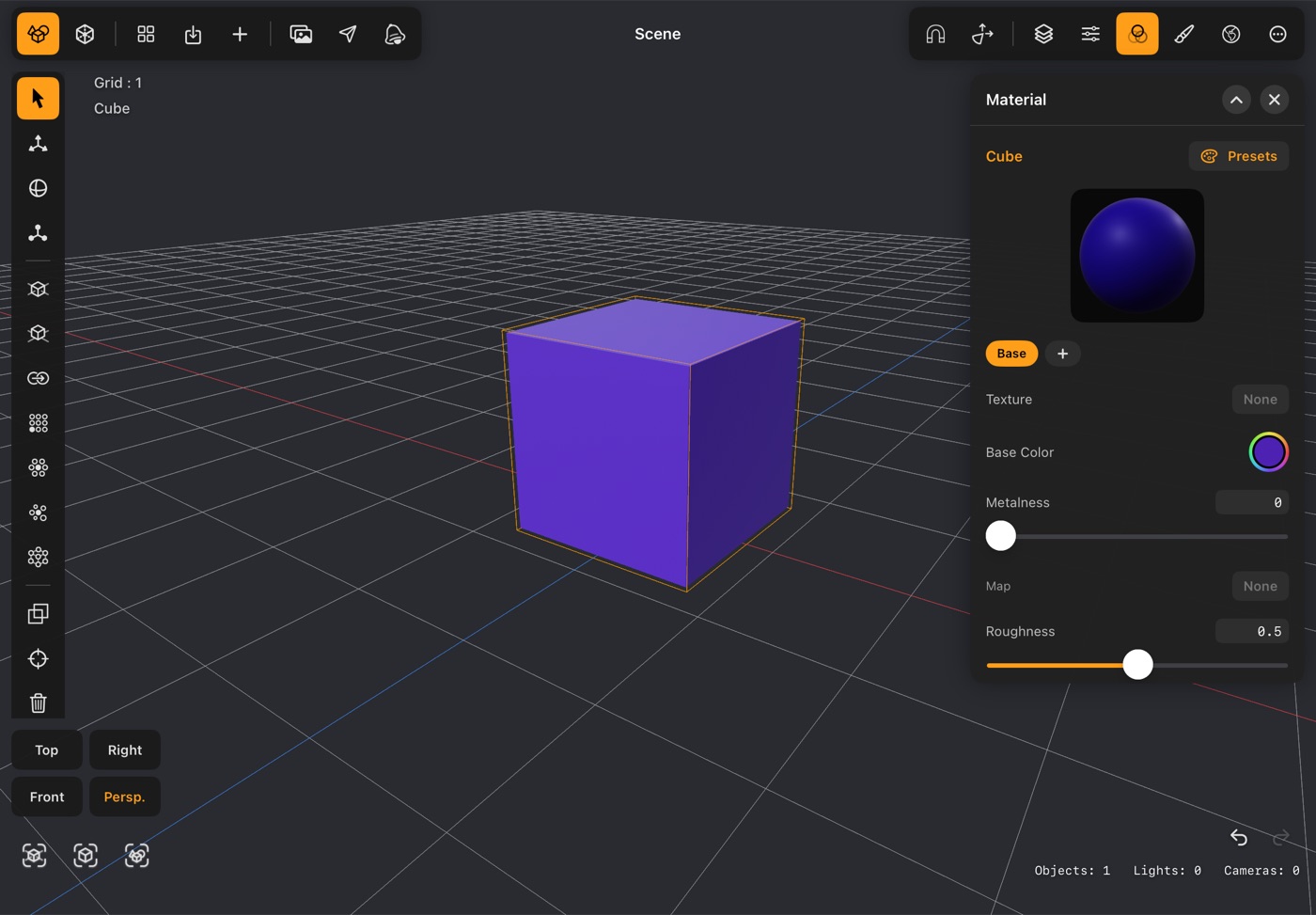Click the upper cube edit icon in sidebar
The image size is (1316, 915).
pos(38,289)
